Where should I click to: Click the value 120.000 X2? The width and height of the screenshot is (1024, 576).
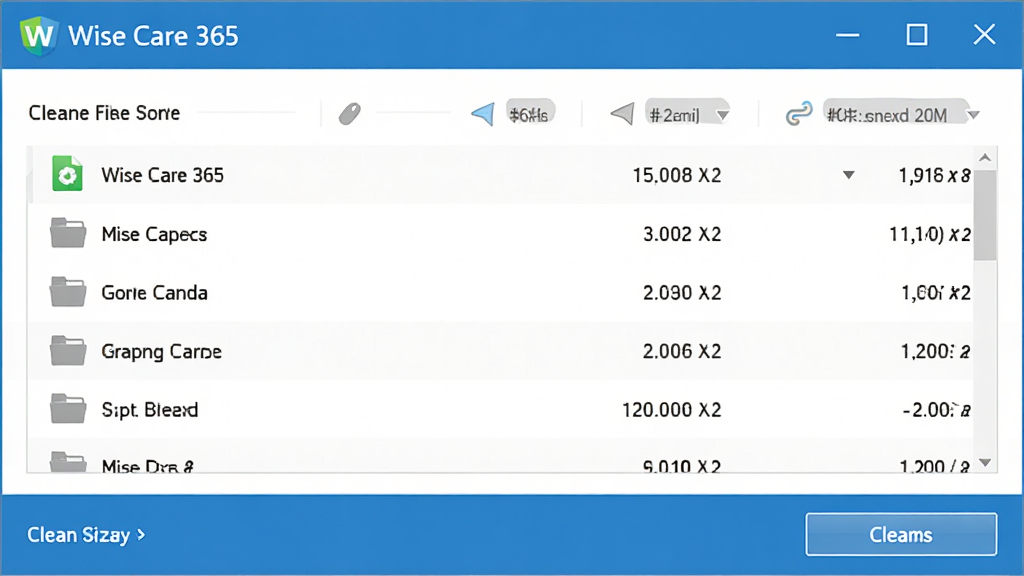[671, 409]
